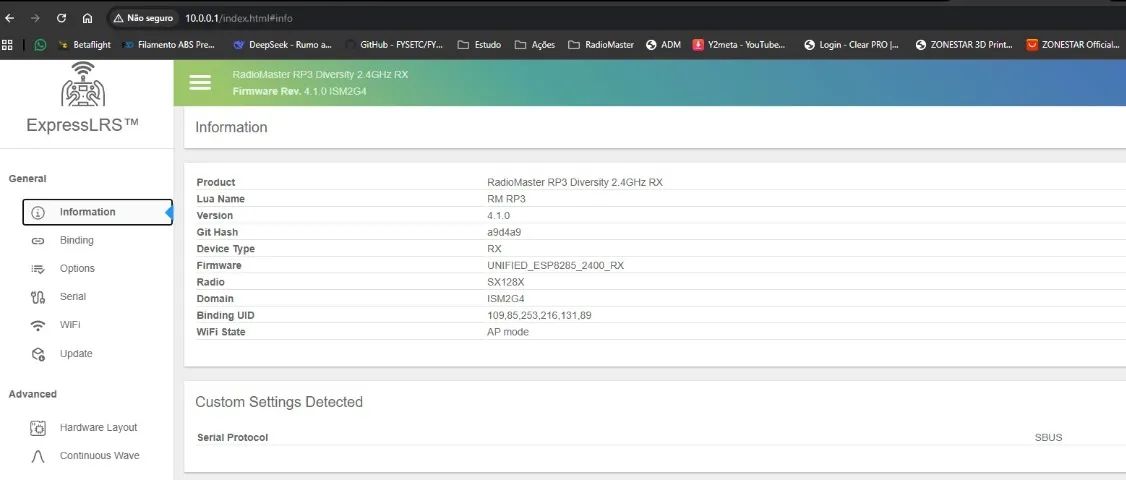The height and width of the screenshot is (480, 1126).
Task: Click the ExpressLRS logo icon
Action: click(83, 83)
